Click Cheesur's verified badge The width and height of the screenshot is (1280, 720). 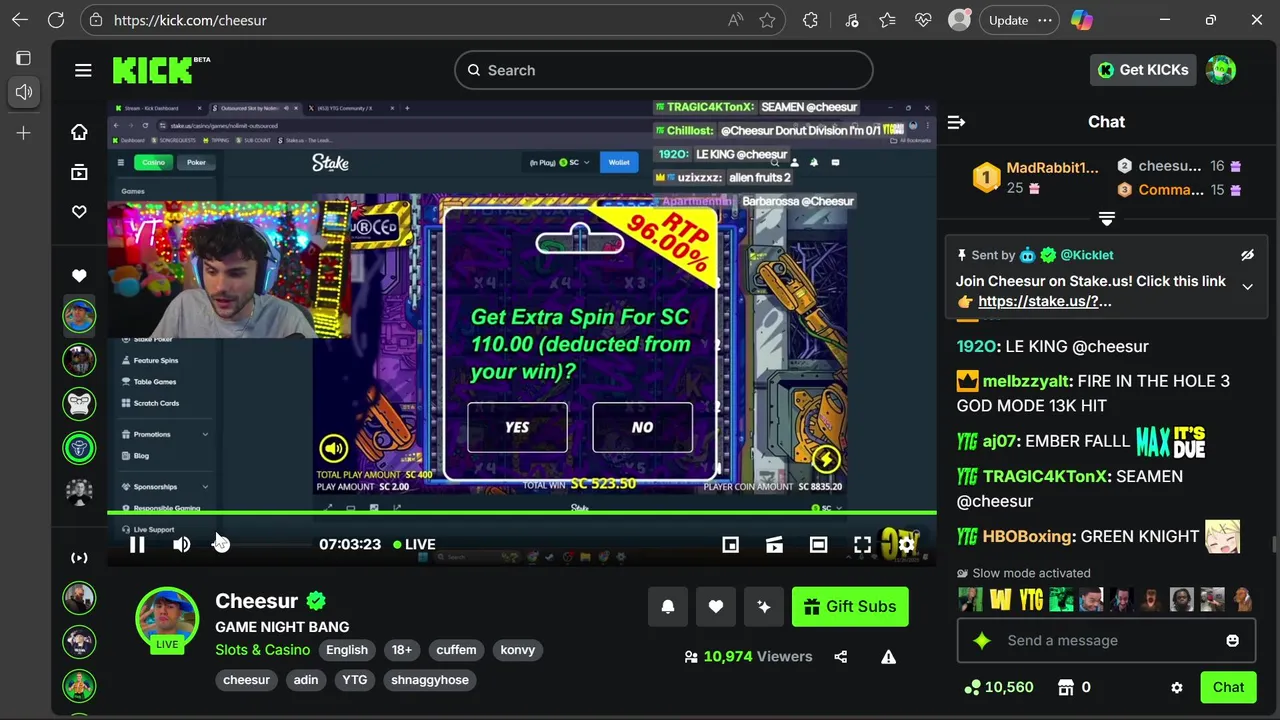[x=316, y=601]
